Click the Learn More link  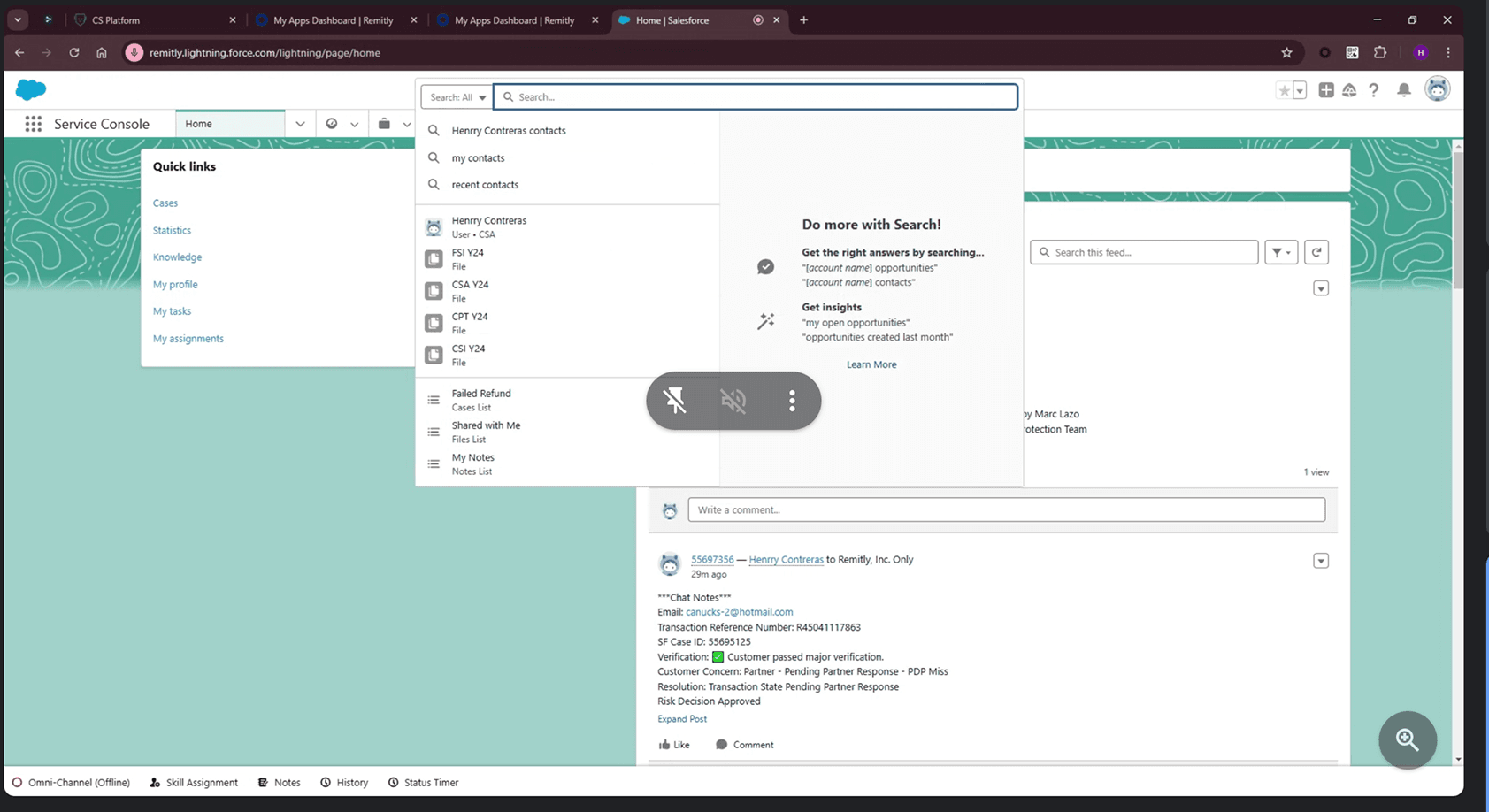pos(871,364)
